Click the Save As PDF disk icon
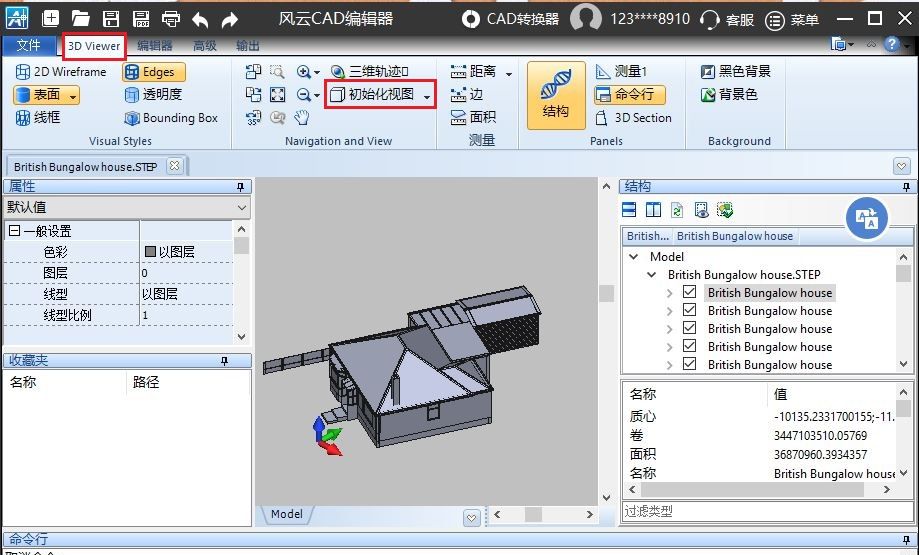The image size is (919, 555). point(141,19)
